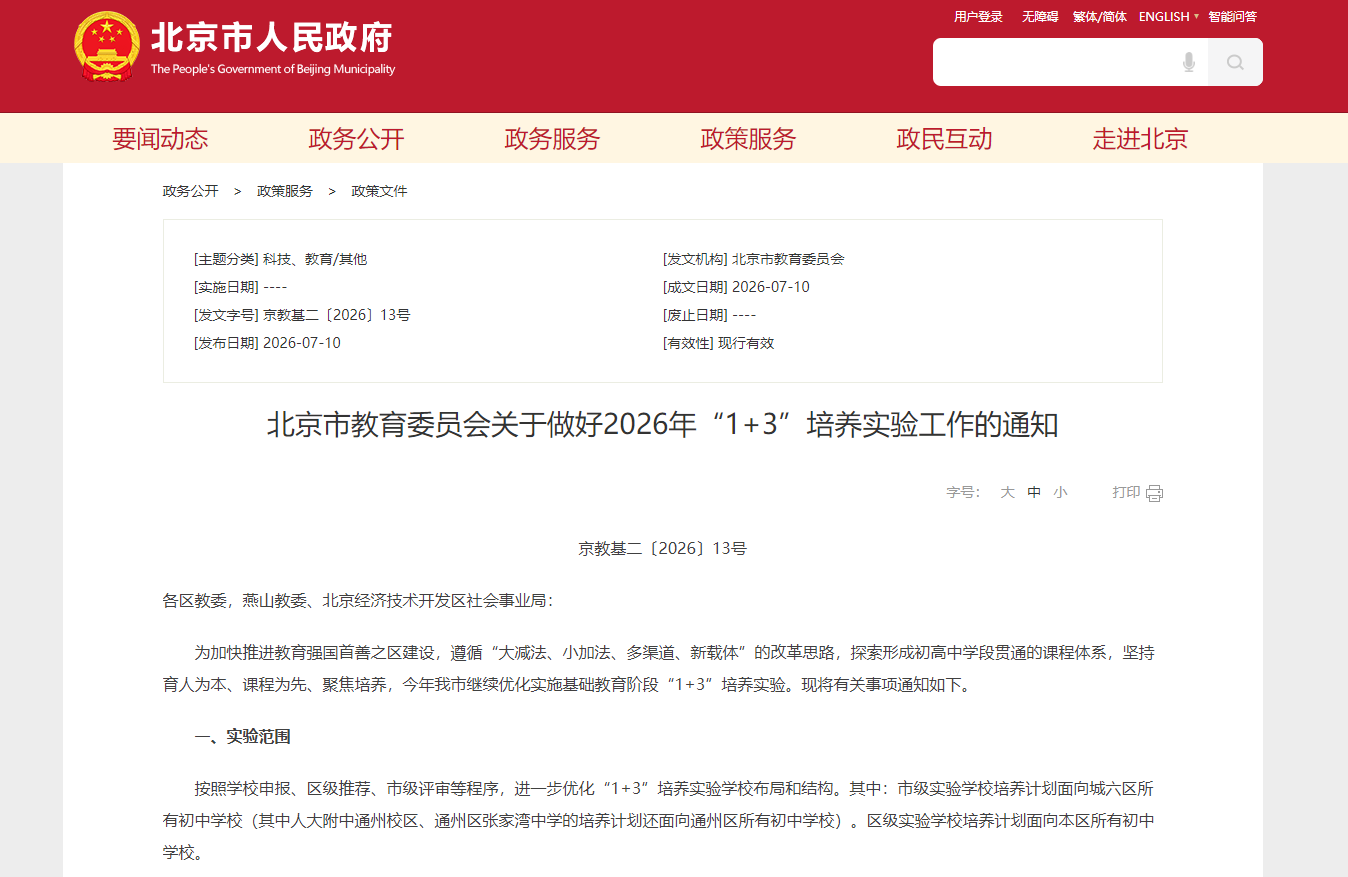Open the 政务公开 navigation menu

click(x=356, y=139)
